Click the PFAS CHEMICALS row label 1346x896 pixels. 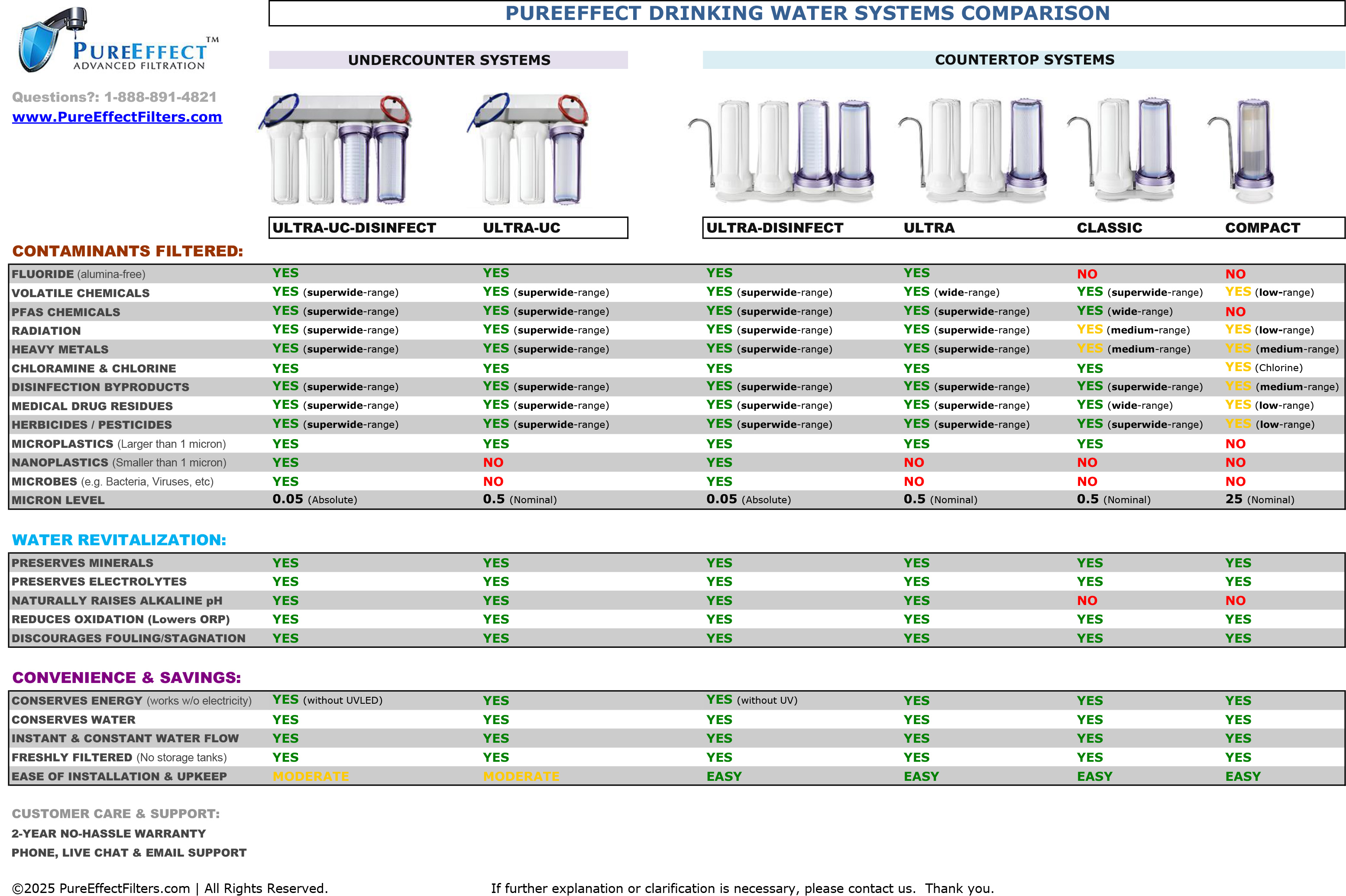tap(66, 312)
